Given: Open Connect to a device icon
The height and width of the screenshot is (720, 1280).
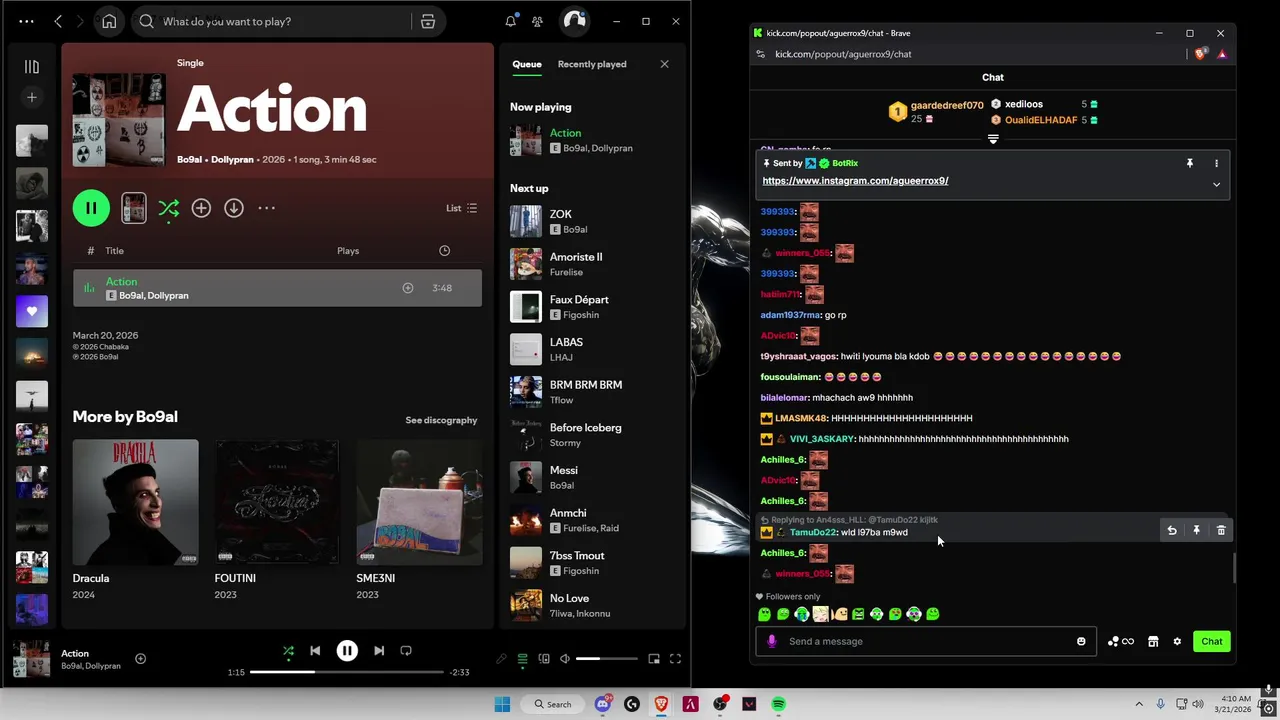Looking at the screenshot, I should click(x=544, y=659).
